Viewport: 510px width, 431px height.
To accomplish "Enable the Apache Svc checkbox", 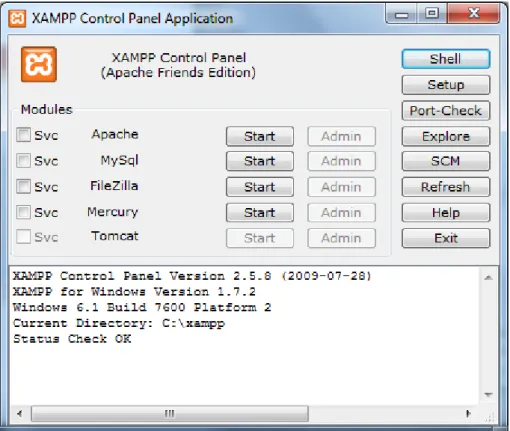I will coord(23,135).
